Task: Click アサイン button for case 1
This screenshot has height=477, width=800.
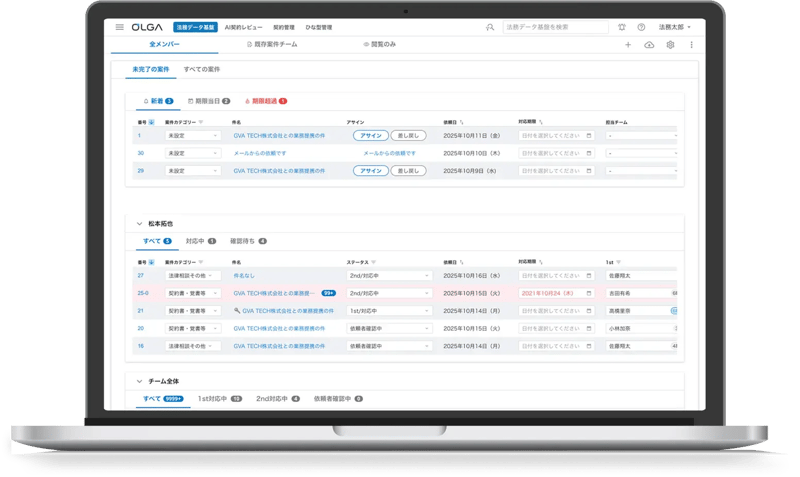Action: point(370,135)
